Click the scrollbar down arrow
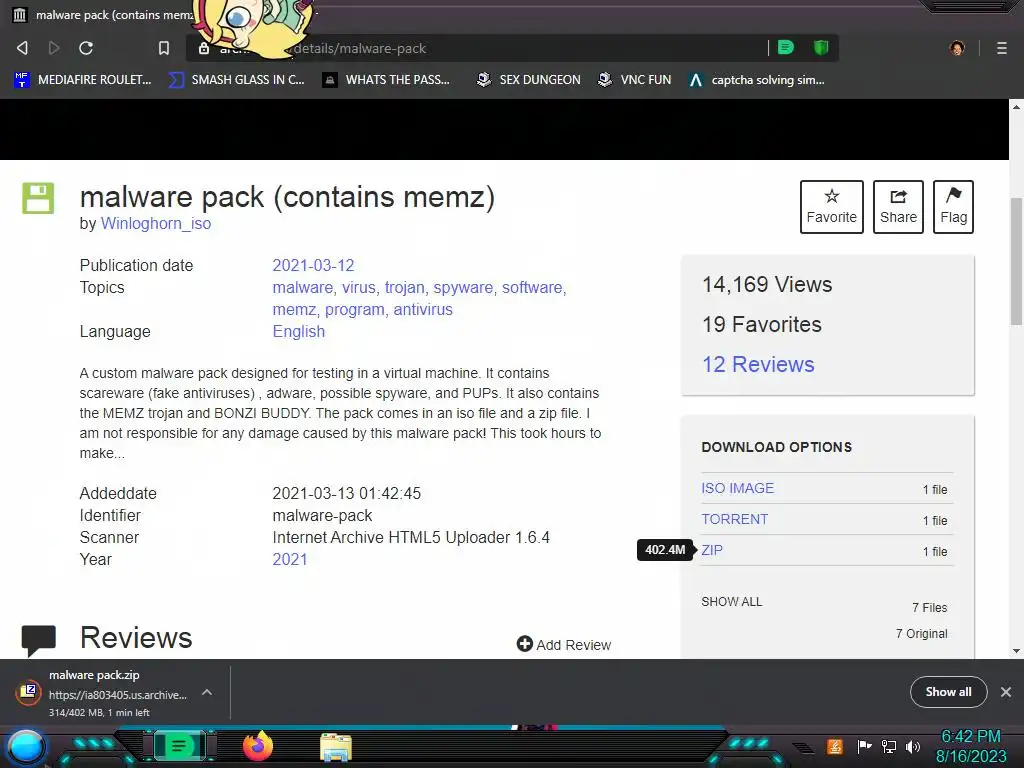Image resolution: width=1024 pixels, height=768 pixels. [1016, 650]
